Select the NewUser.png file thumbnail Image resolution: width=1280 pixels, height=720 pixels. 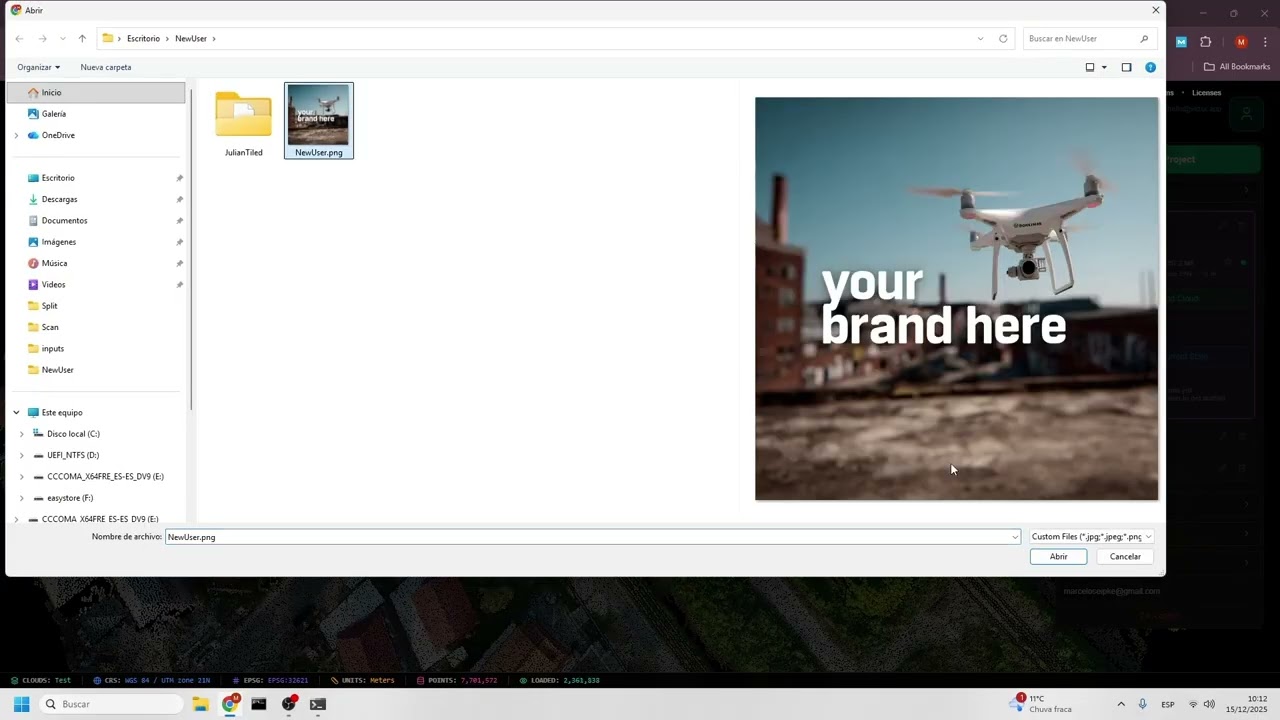click(319, 121)
